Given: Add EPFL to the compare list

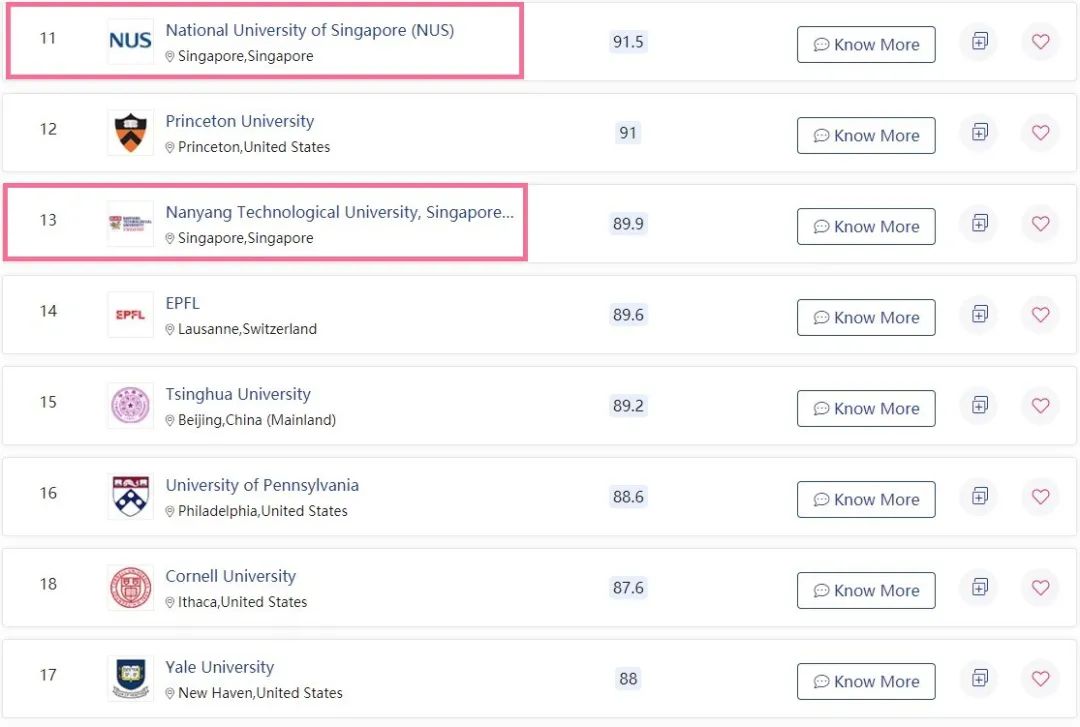Looking at the screenshot, I should [x=979, y=315].
